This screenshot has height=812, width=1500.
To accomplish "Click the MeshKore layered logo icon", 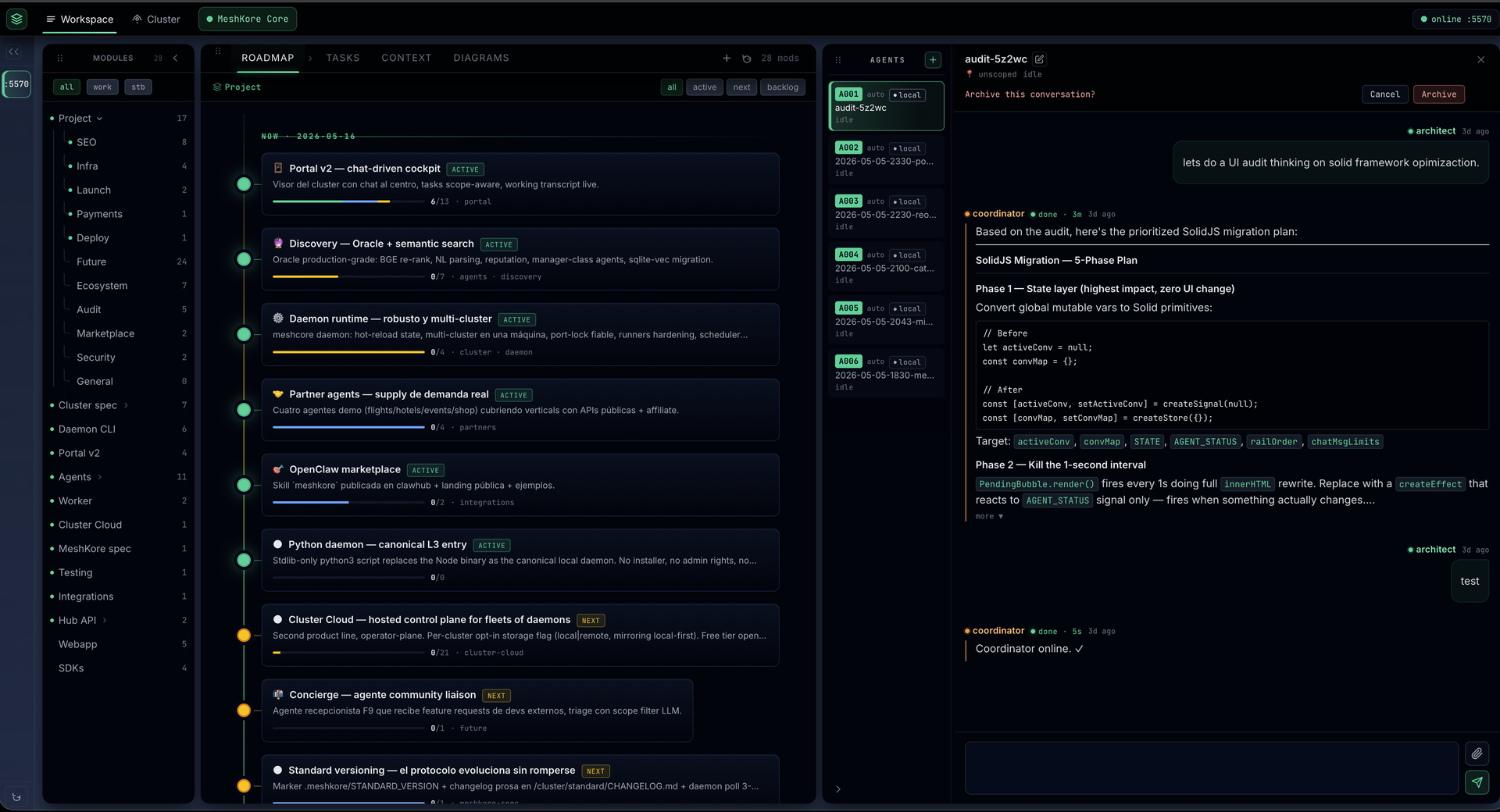I will coord(17,19).
